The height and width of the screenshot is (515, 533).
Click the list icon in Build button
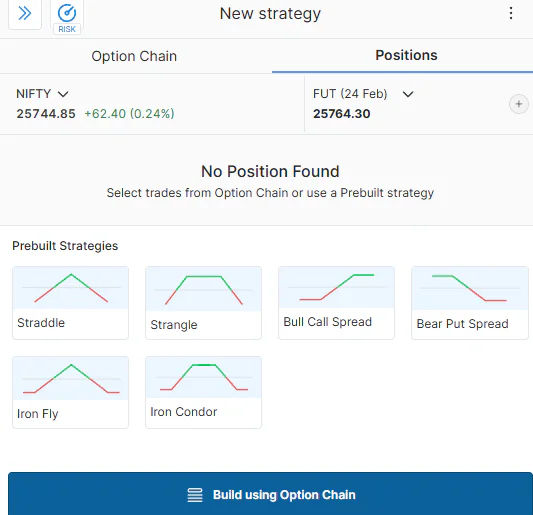pyautogui.click(x=195, y=495)
